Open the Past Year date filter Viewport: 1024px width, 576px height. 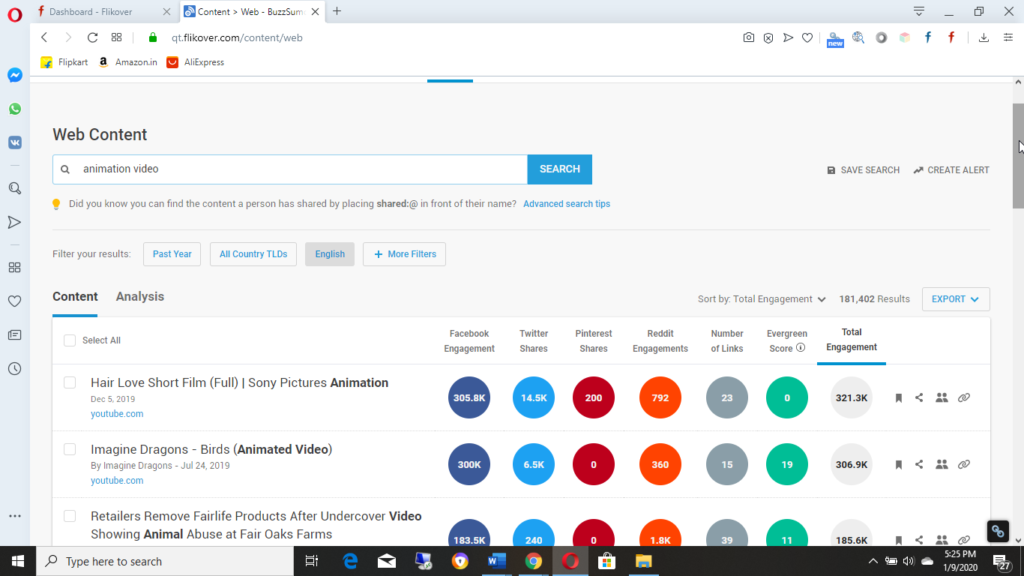click(172, 254)
